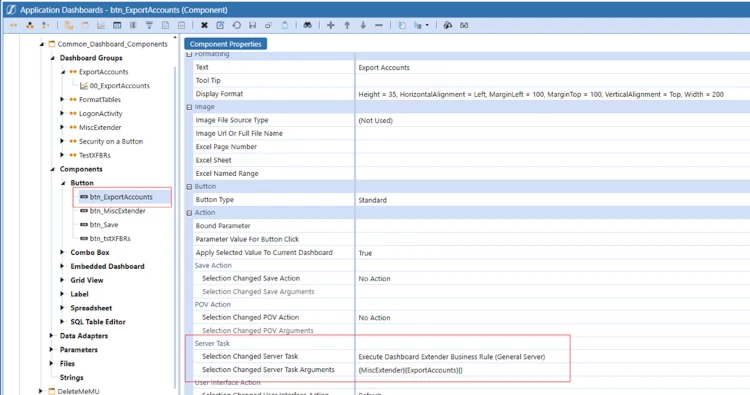Open the Image File Source Type '(Not Used)' value
The height and width of the screenshot is (395, 750).
375,121
